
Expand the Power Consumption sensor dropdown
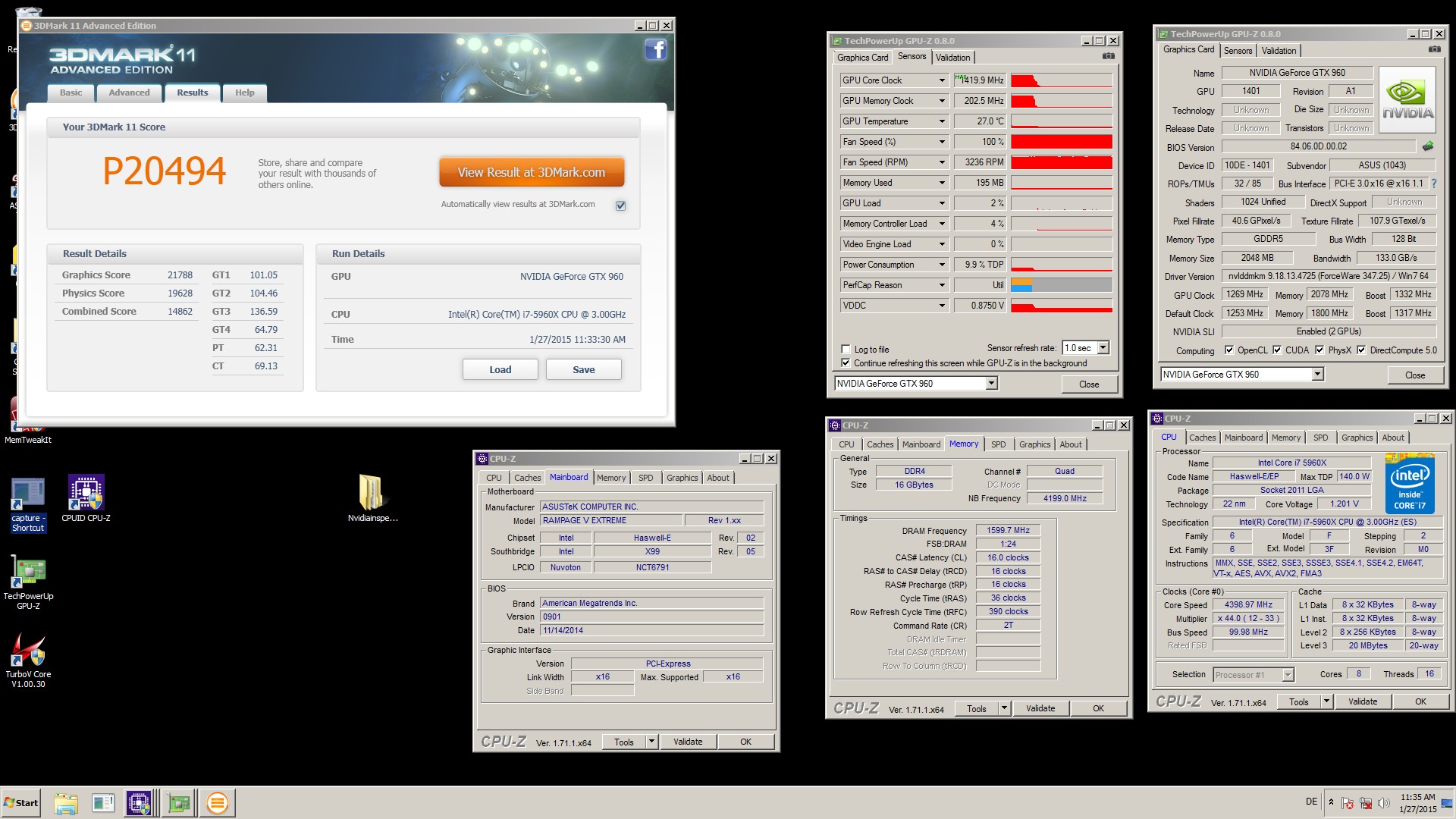pyautogui.click(x=942, y=265)
